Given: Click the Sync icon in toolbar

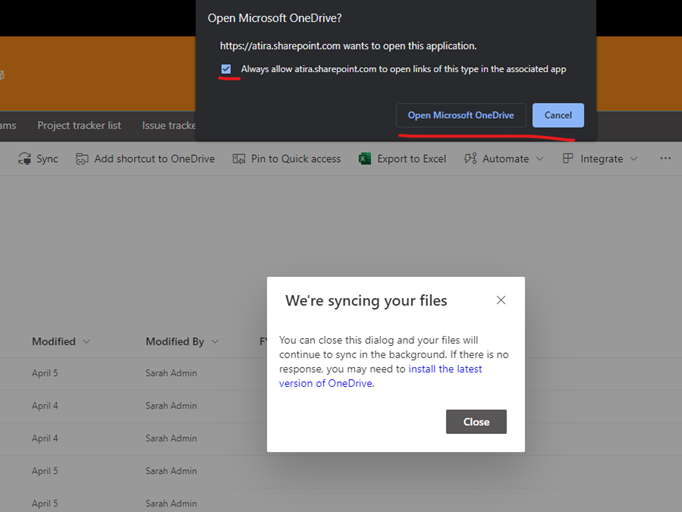Looking at the screenshot, I should (x=24, y=159).
